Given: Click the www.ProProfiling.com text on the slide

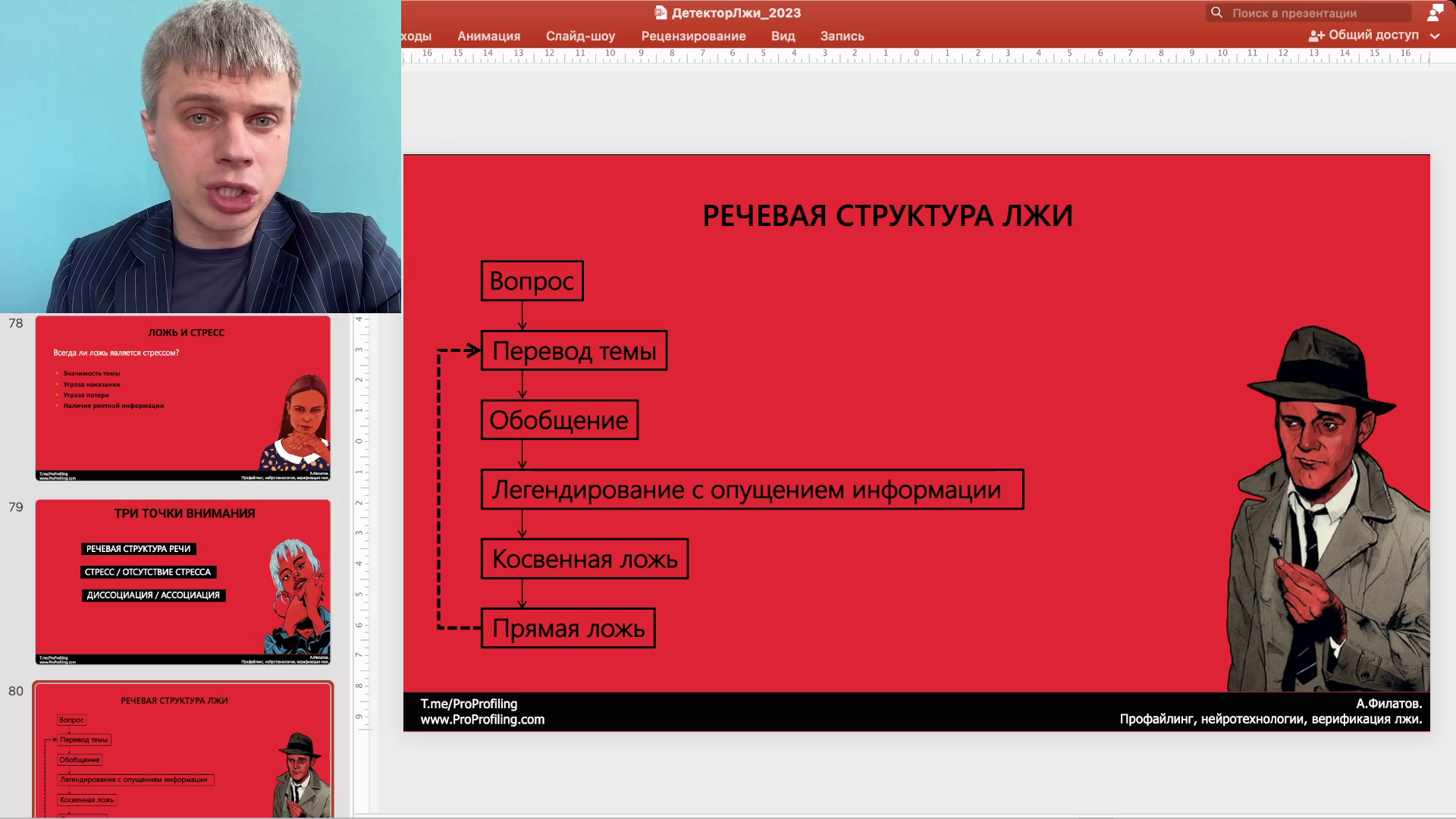Looking at the screenshot, I should pos(482,720).
